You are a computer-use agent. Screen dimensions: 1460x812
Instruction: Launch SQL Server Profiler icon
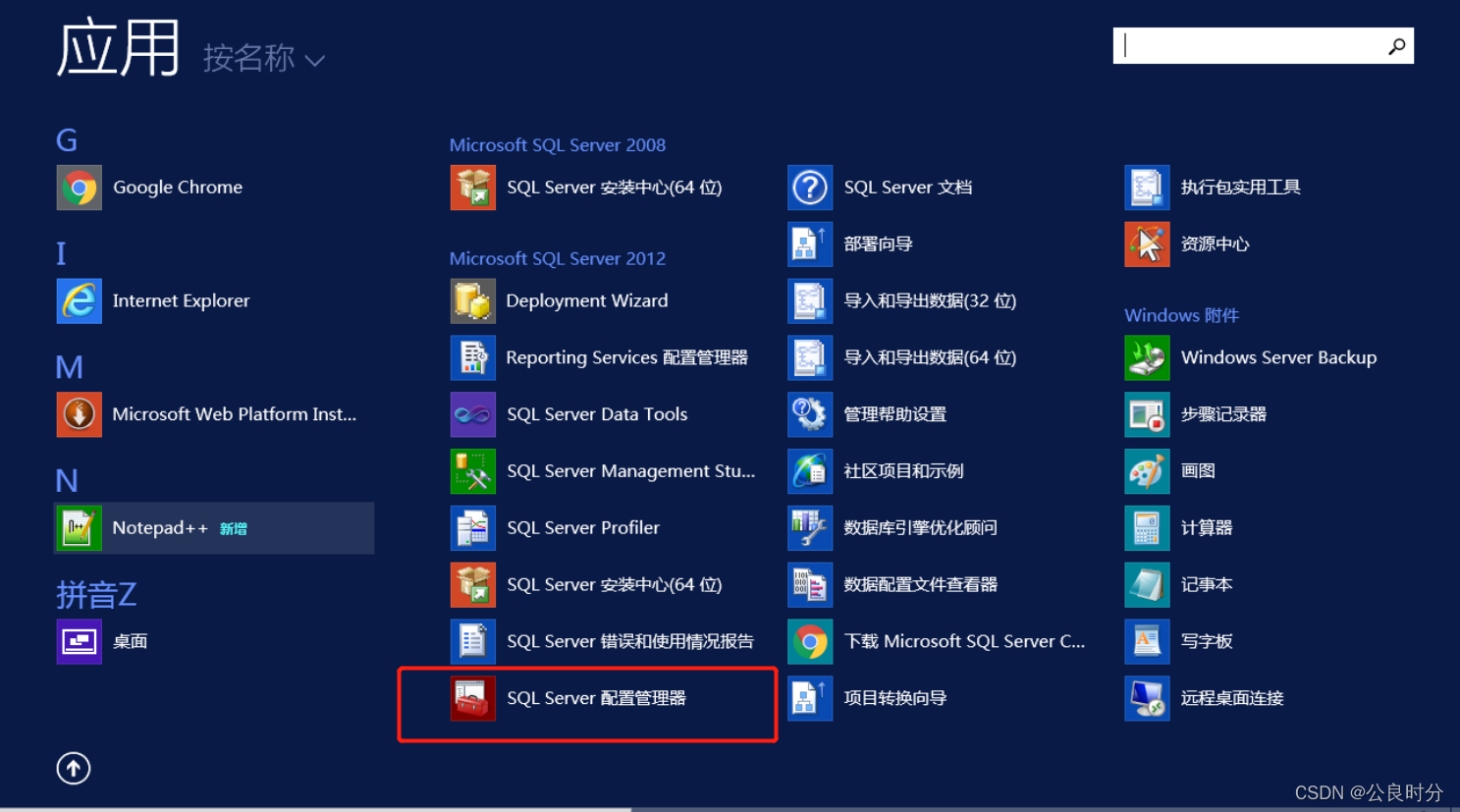pyautogui.click(x=473, y=528)
